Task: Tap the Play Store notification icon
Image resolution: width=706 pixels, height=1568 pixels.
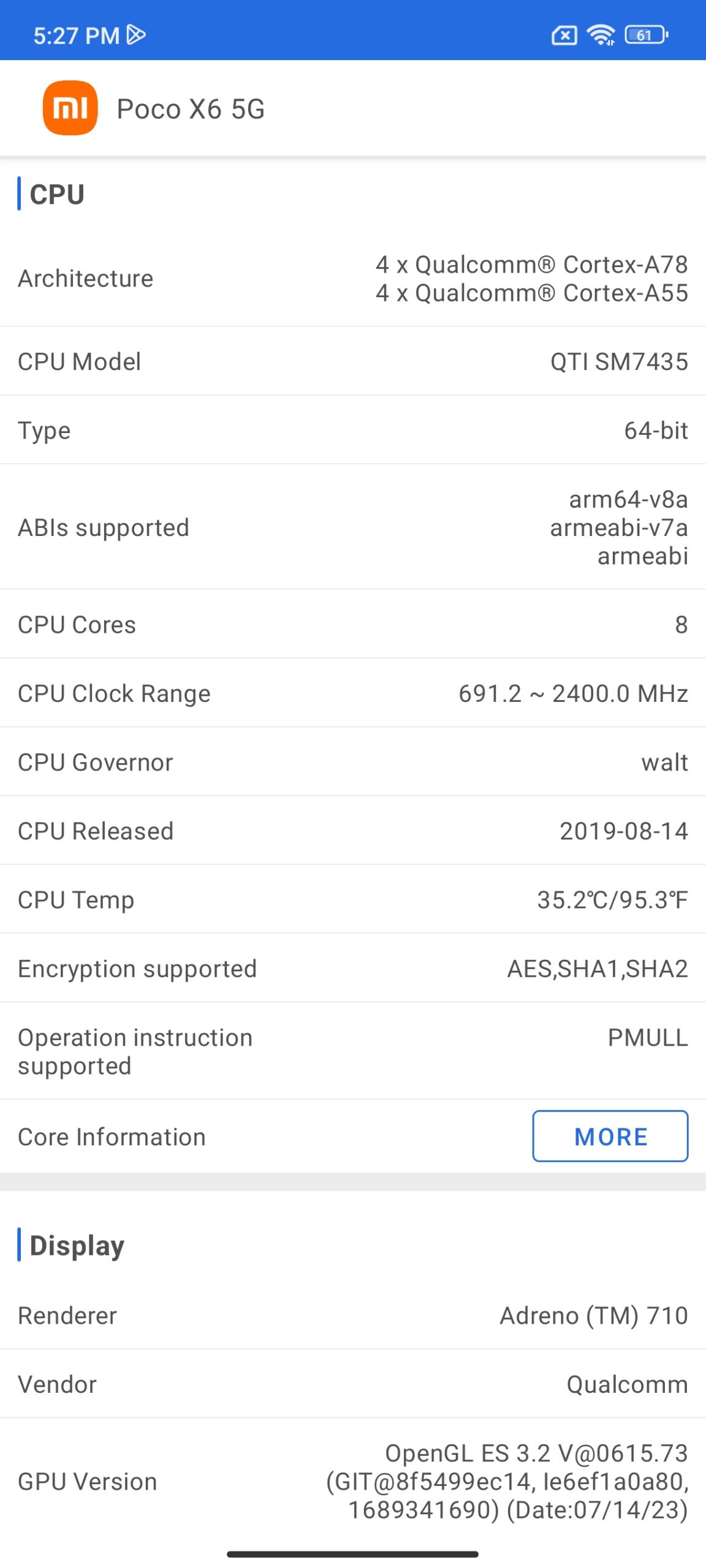Action: (136, 35)
